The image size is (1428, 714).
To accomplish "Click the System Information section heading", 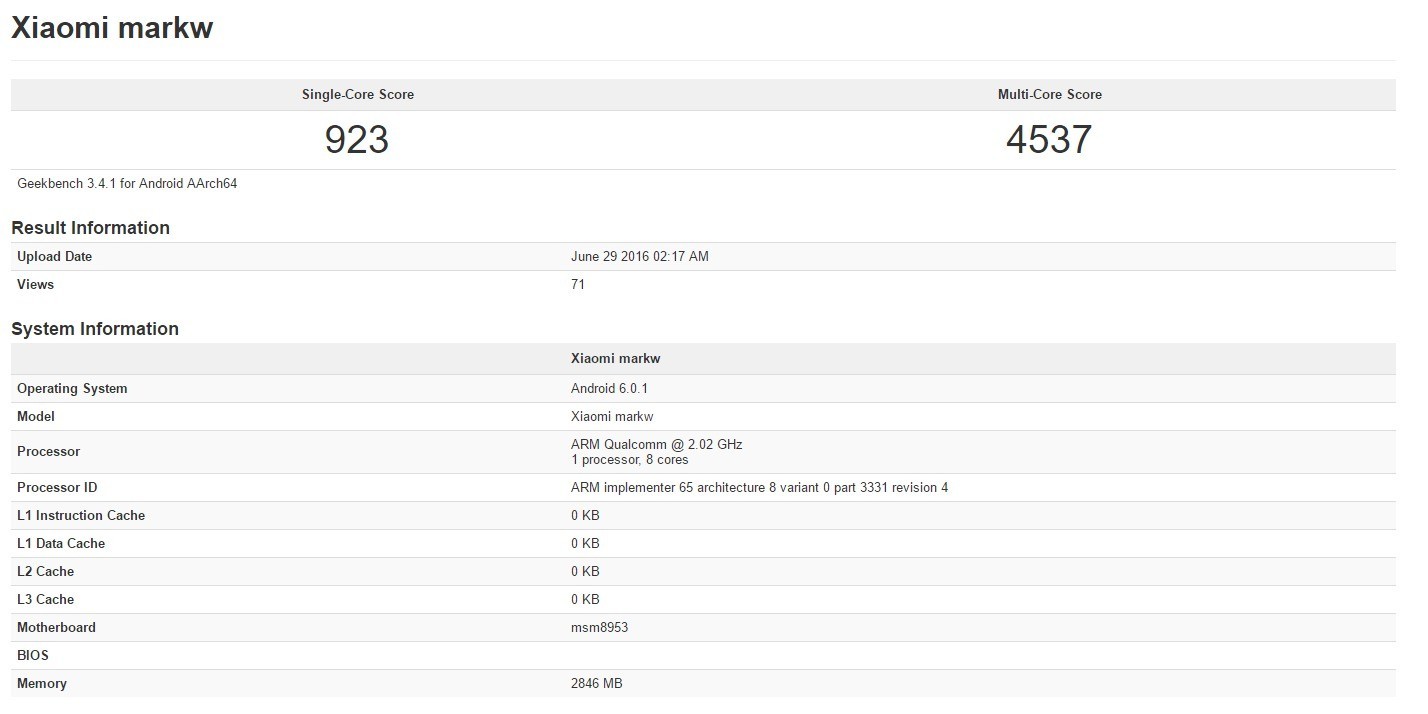I will [x=94, y=329].
